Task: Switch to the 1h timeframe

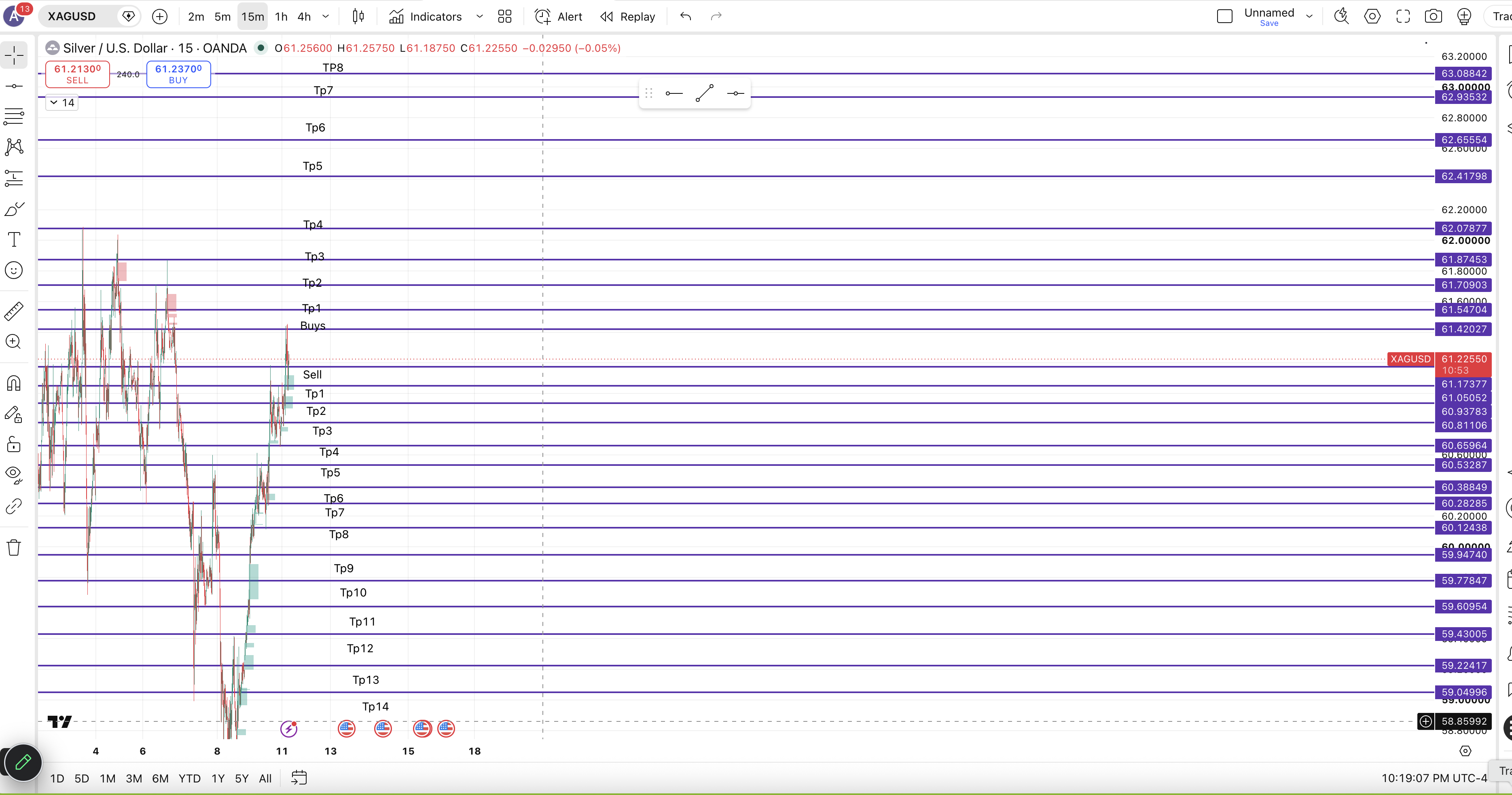Action: tap(281, 17)
